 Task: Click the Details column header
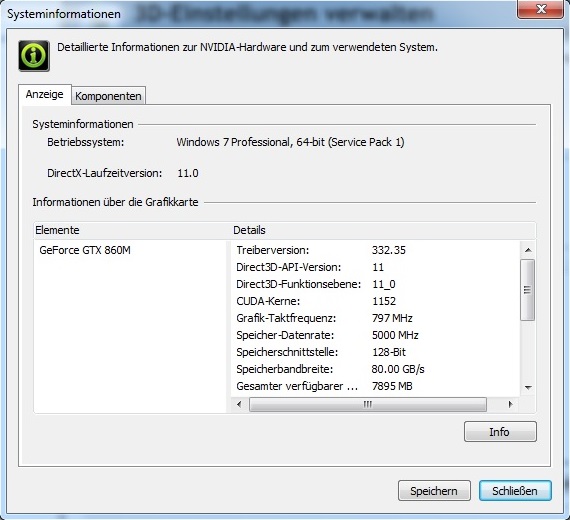383,230
